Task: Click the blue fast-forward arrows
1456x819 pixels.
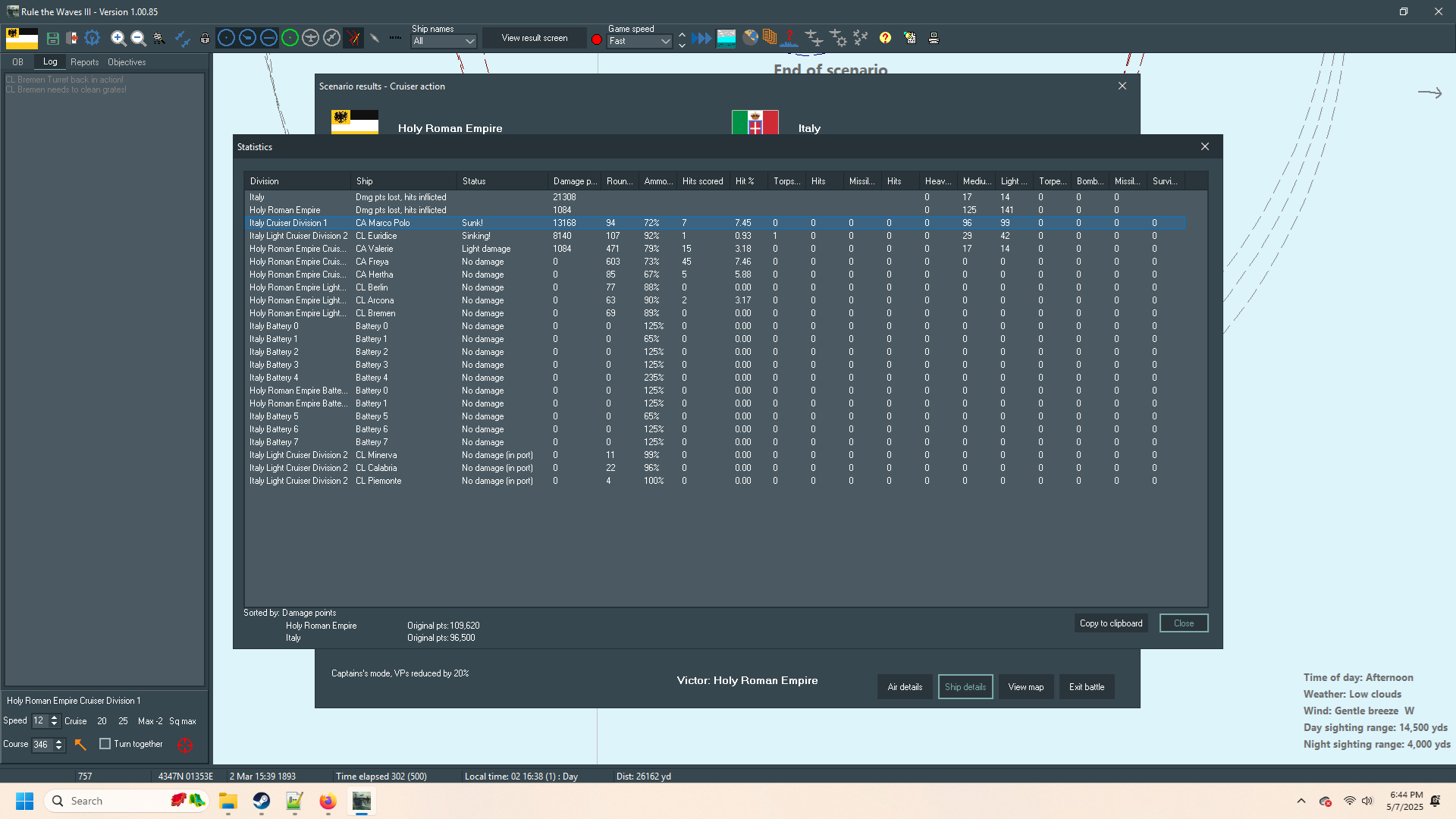Action: click(701, 38)
